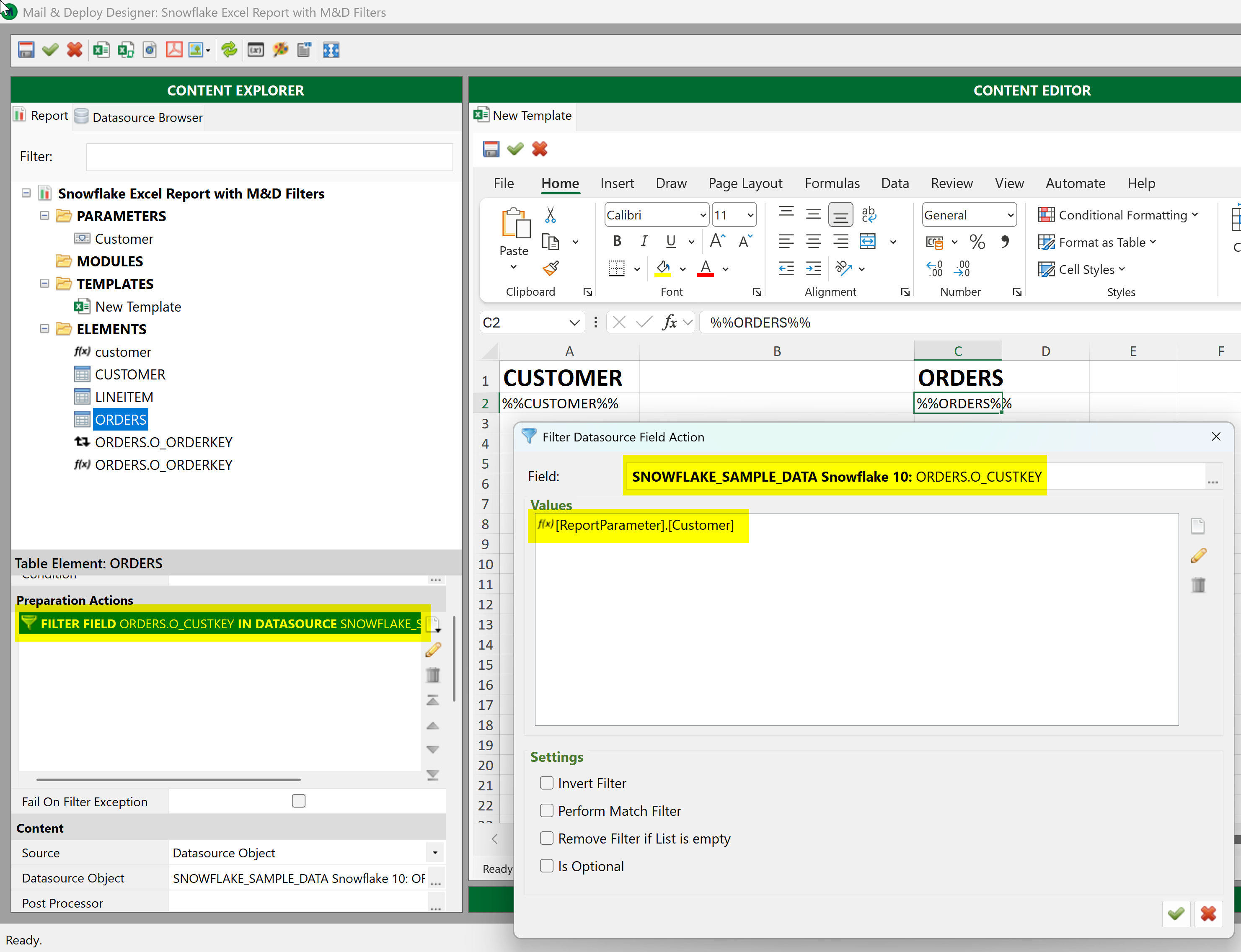Click the green refresh arrows toolbar icon
Viewport: 1241px width, 952px height.
tap(229, 50)
